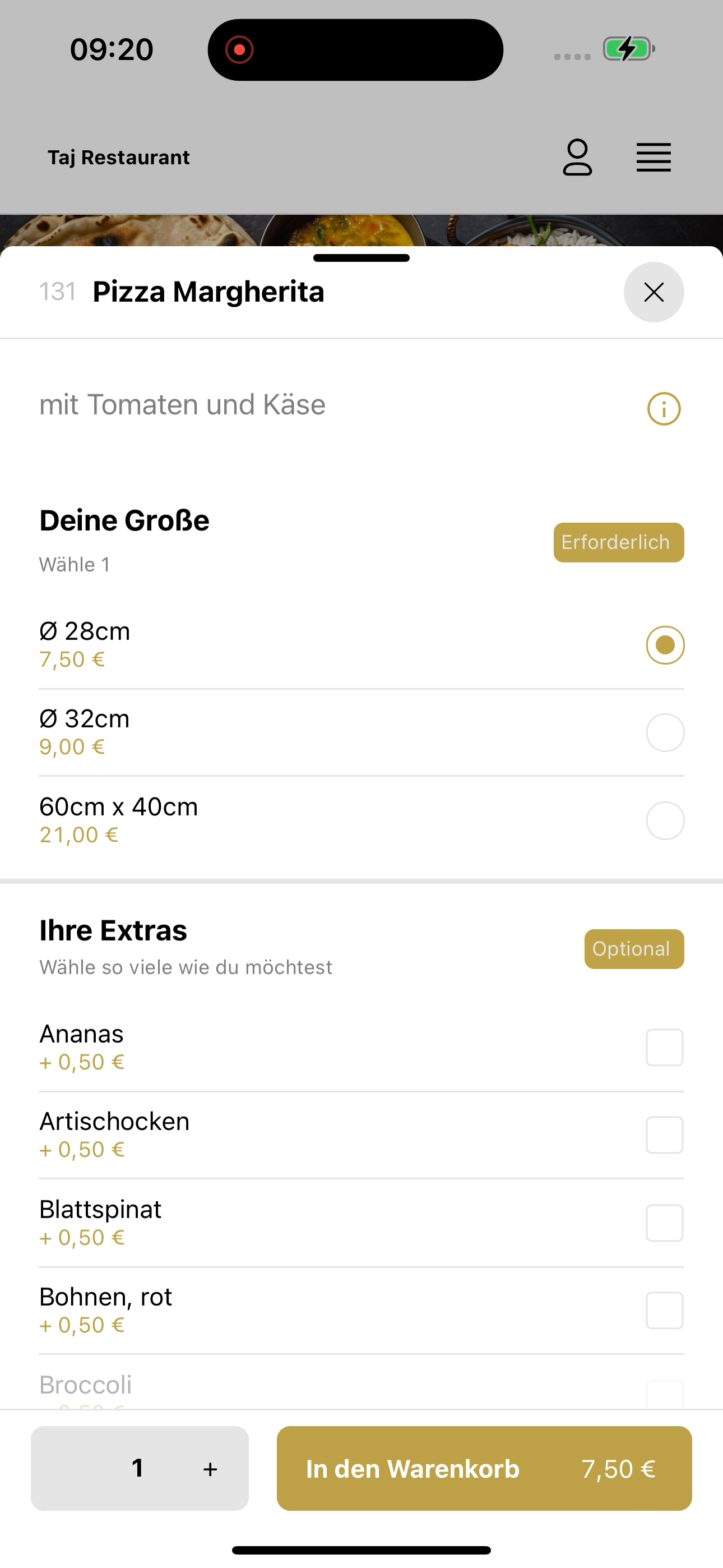Image resolution: width=723 pixels, height=1568 pixels.
Task: Tap the Optional badge
Action: click(x=634, y=949)
